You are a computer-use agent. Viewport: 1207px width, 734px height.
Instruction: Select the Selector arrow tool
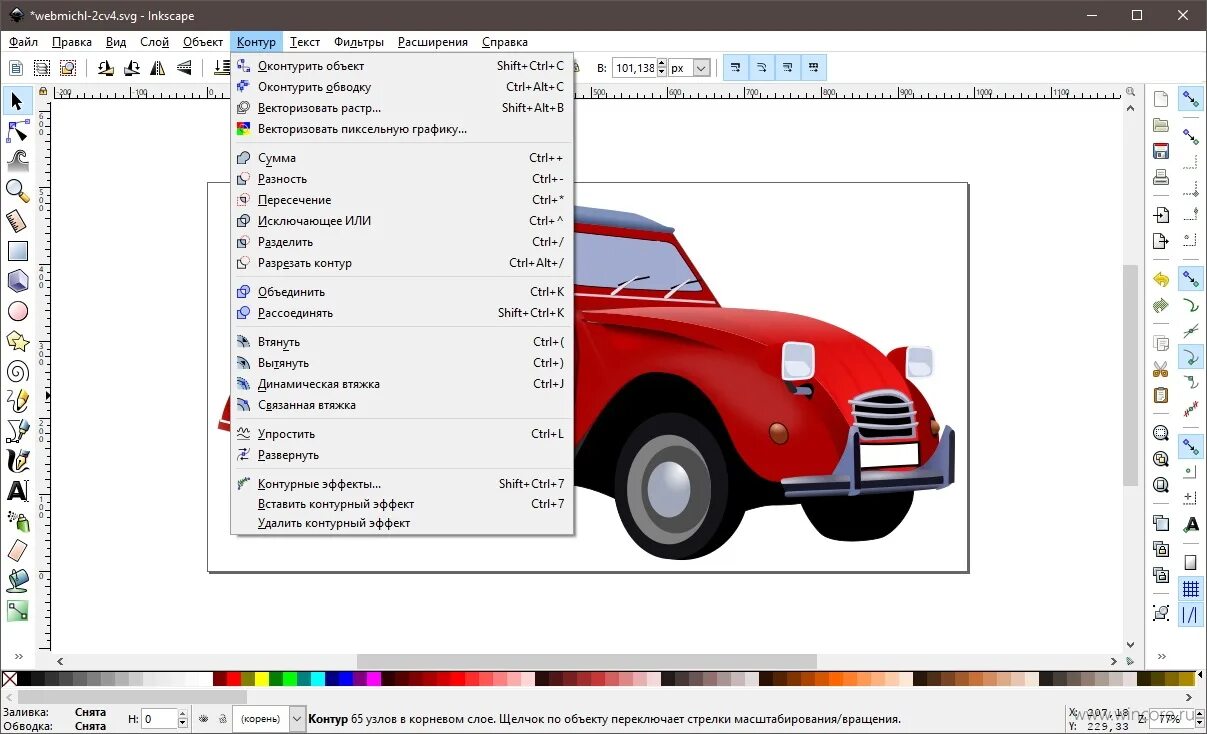17,100
